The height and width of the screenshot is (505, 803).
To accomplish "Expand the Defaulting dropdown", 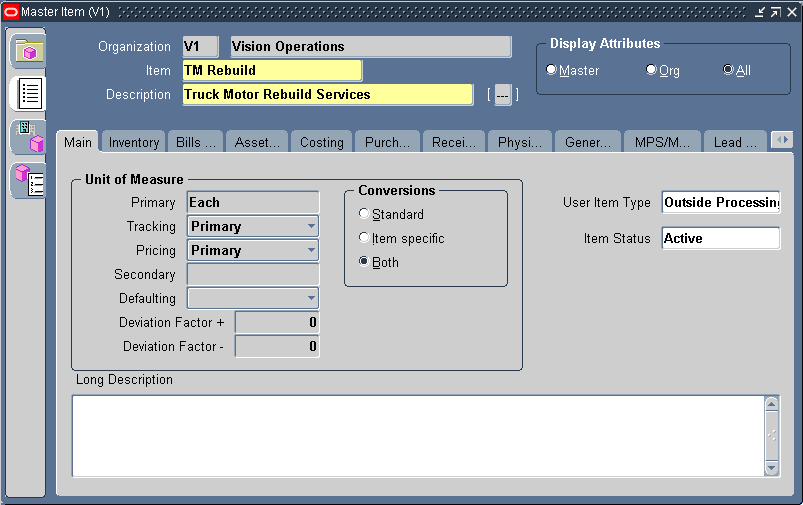I will 311,298.
